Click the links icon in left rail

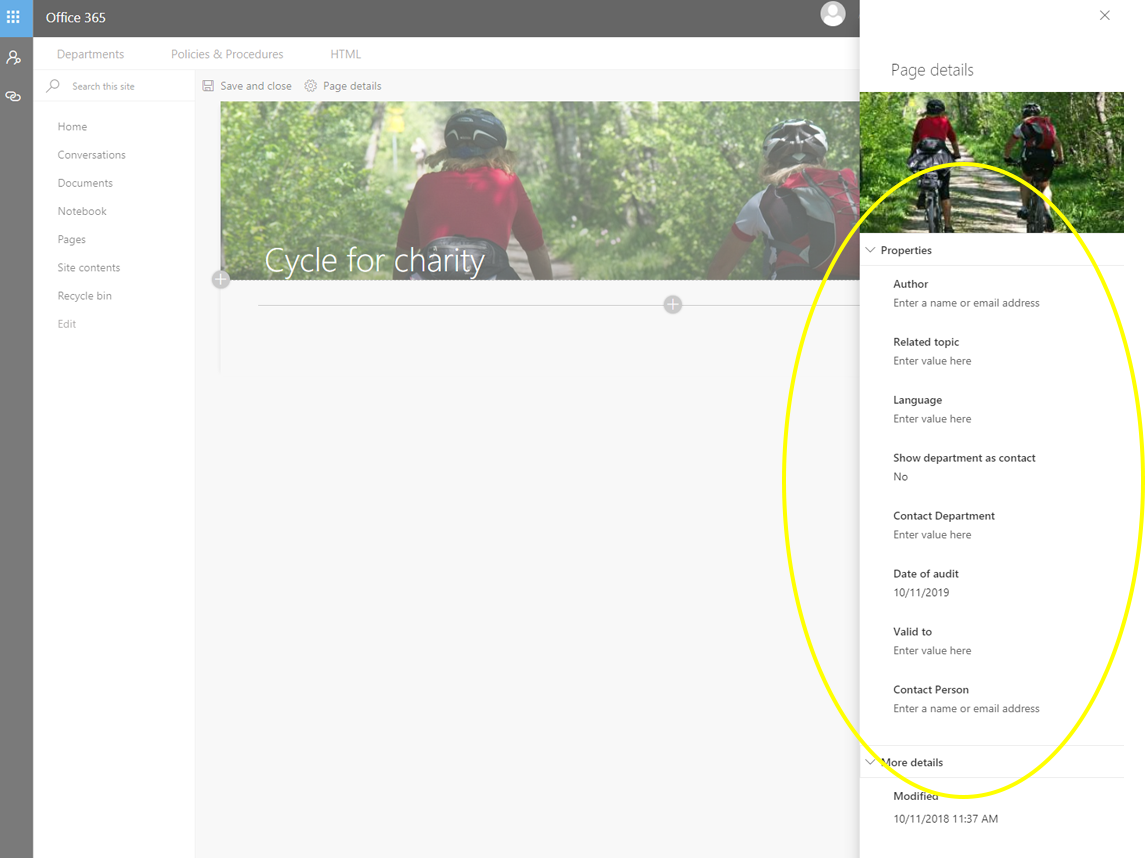(13, 96)
